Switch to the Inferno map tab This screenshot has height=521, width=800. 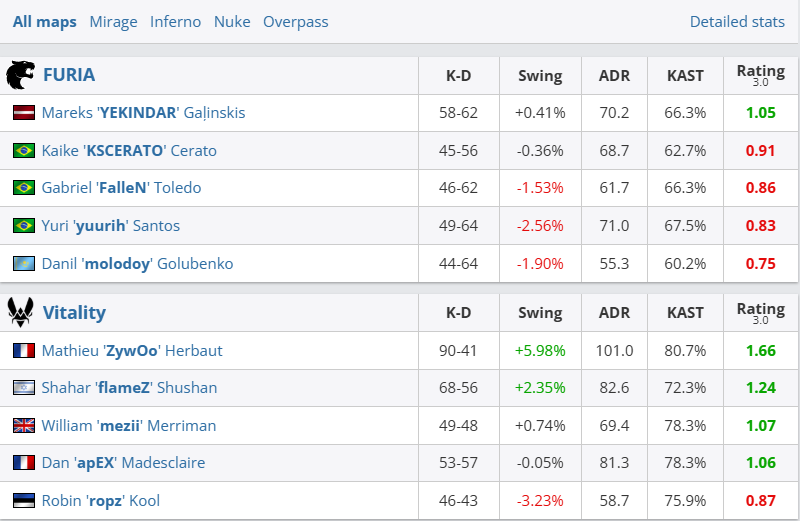(x=175, y=21)
